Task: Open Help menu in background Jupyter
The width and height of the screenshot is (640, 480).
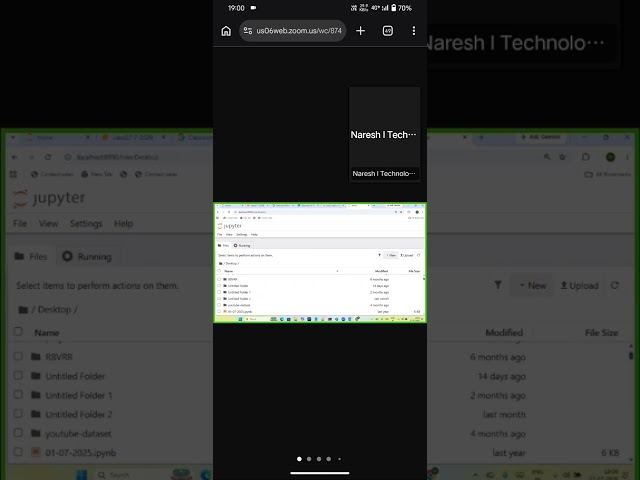Action: 123,224
